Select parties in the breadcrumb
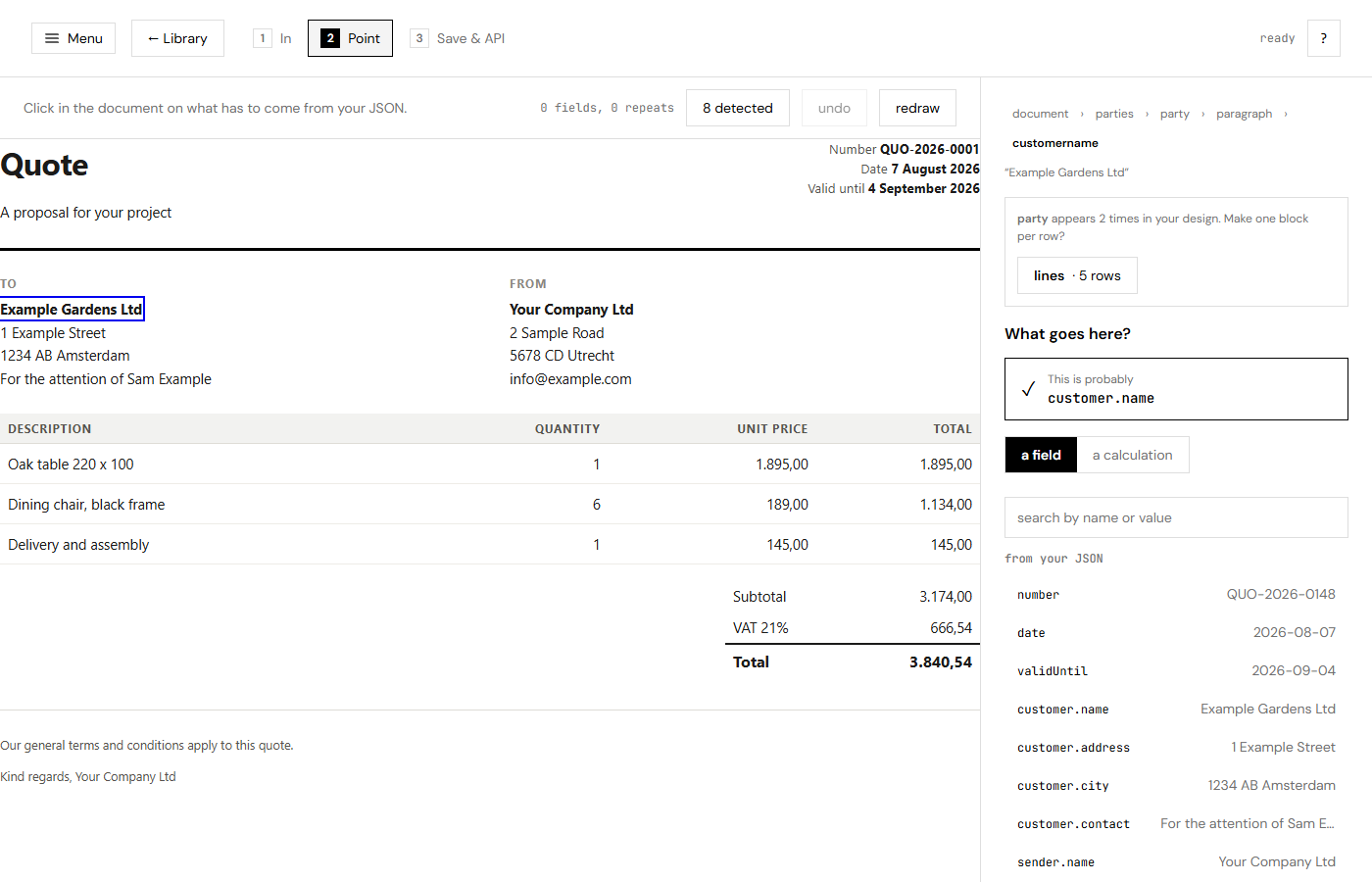This screenshot has width=1372, height=882. pyautogui.click(x=1114, y=114)
